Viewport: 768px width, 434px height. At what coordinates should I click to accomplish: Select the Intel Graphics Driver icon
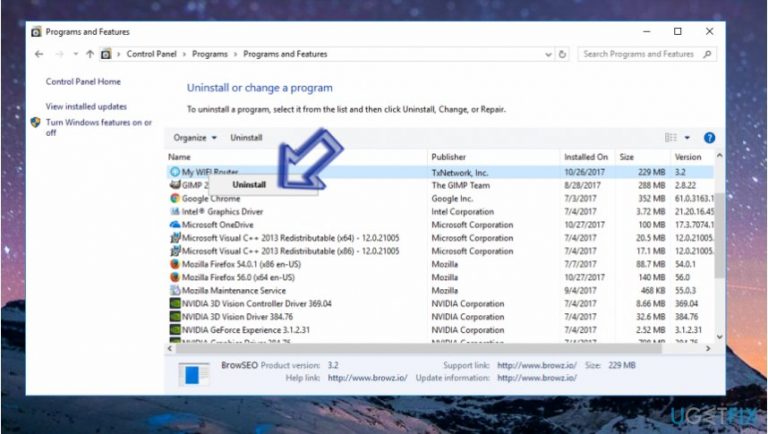click(x=175, y=212)
